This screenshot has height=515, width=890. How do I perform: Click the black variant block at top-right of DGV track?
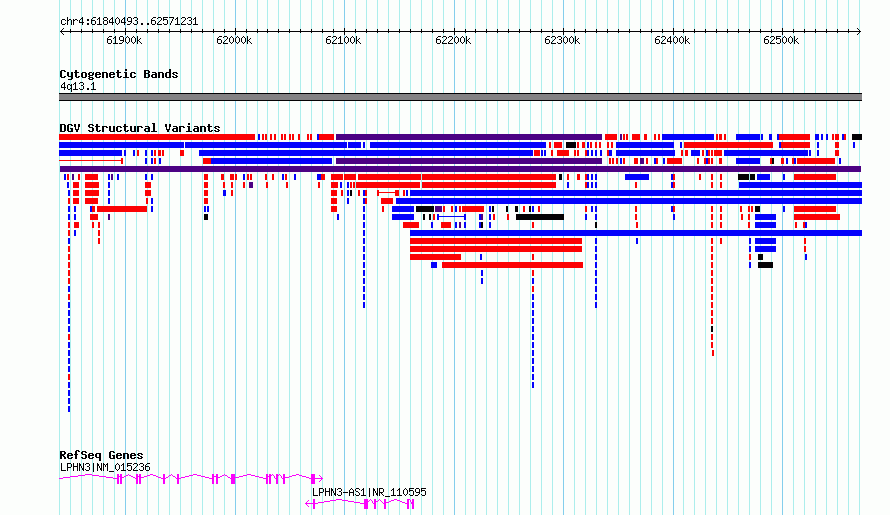857,137
